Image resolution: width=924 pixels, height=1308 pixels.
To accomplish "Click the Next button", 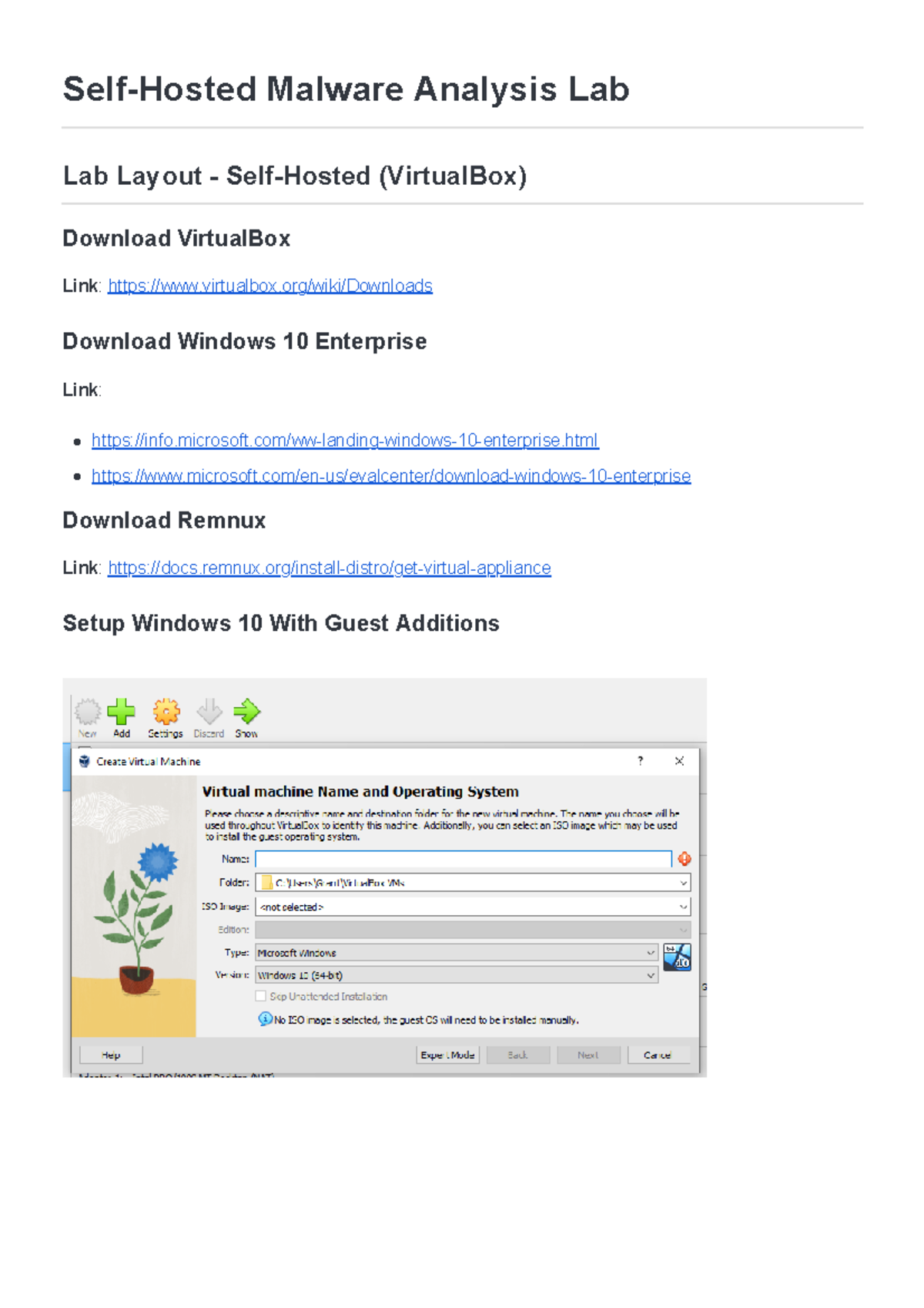I will click(588, 1055).
